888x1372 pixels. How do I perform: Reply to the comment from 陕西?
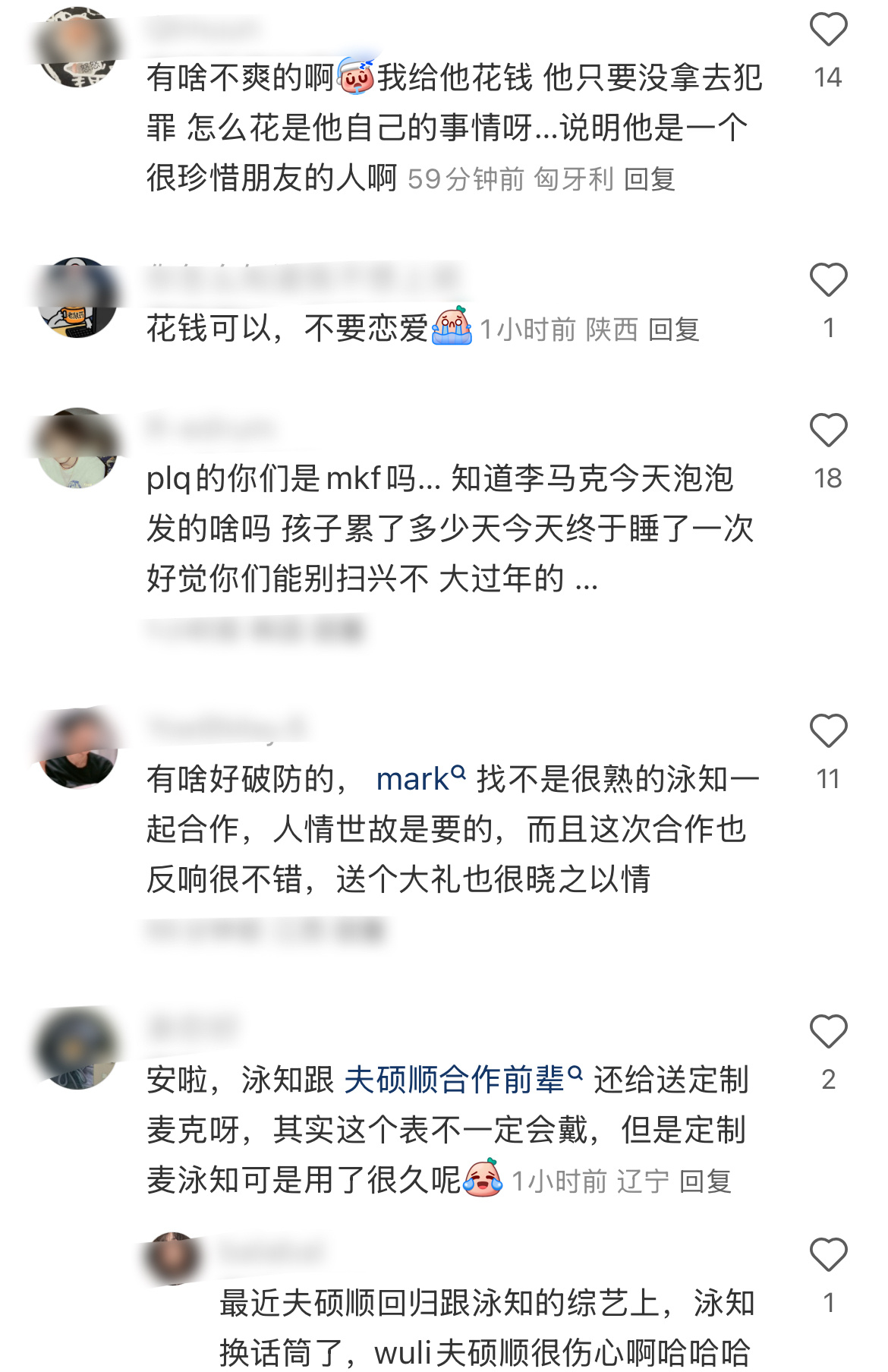click(x=674, y=330)
